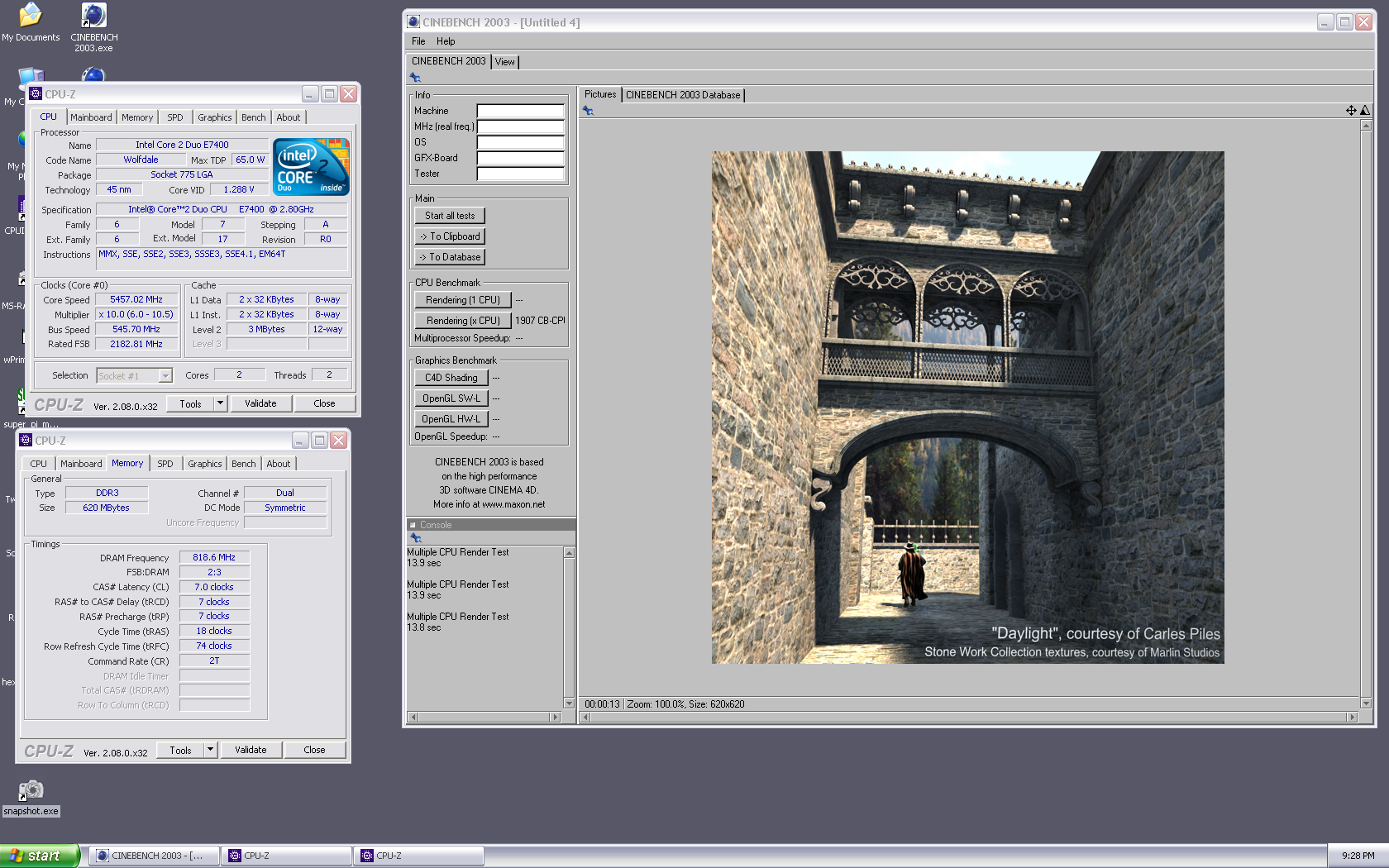1389x868 pixels.
Task: Run Rendering (1 CPU) benchmark
Action: coord(463,300)
